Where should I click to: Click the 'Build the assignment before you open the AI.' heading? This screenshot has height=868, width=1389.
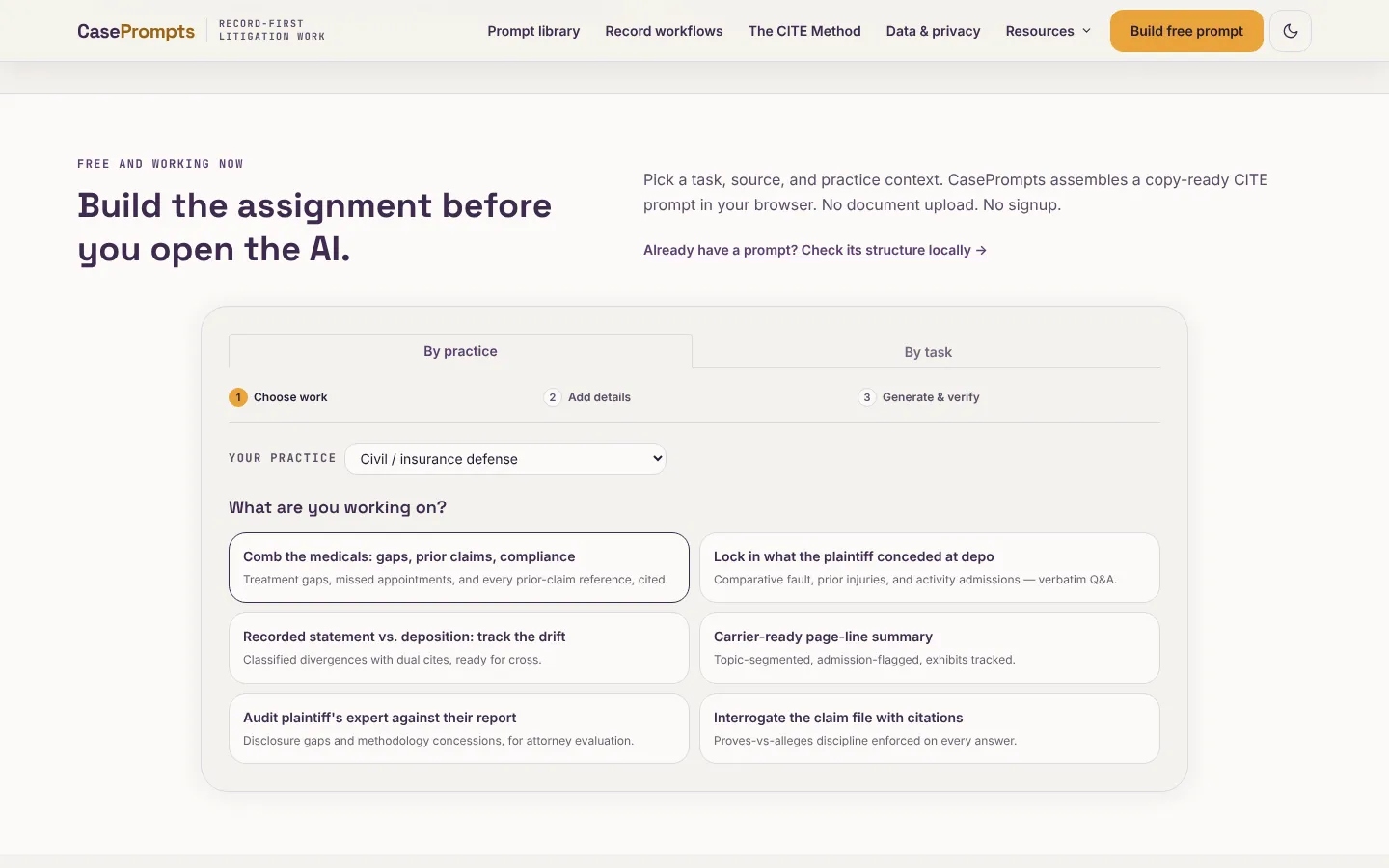click(x=314, y=228)
